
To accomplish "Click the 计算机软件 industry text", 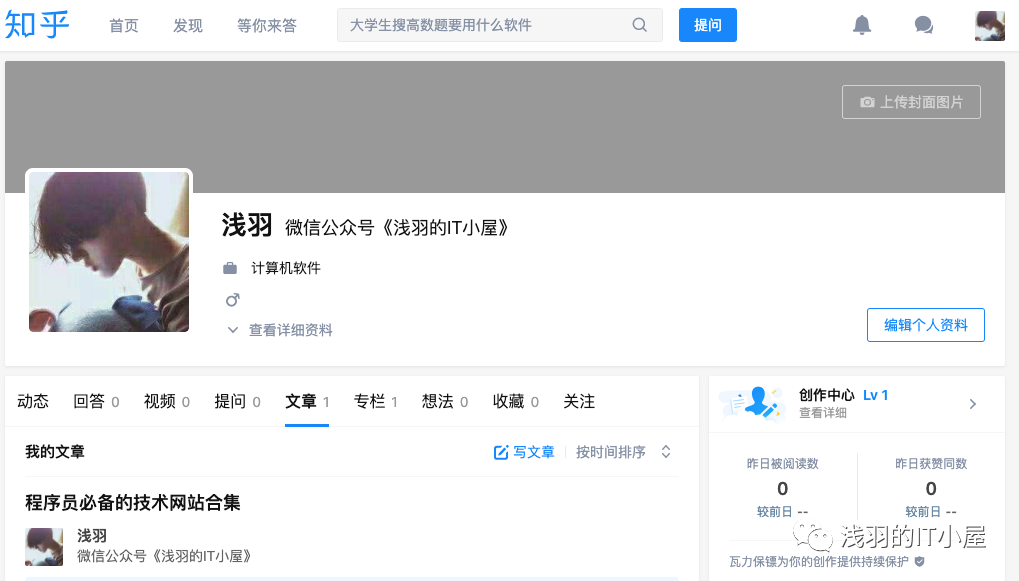I will pos(286,268).
